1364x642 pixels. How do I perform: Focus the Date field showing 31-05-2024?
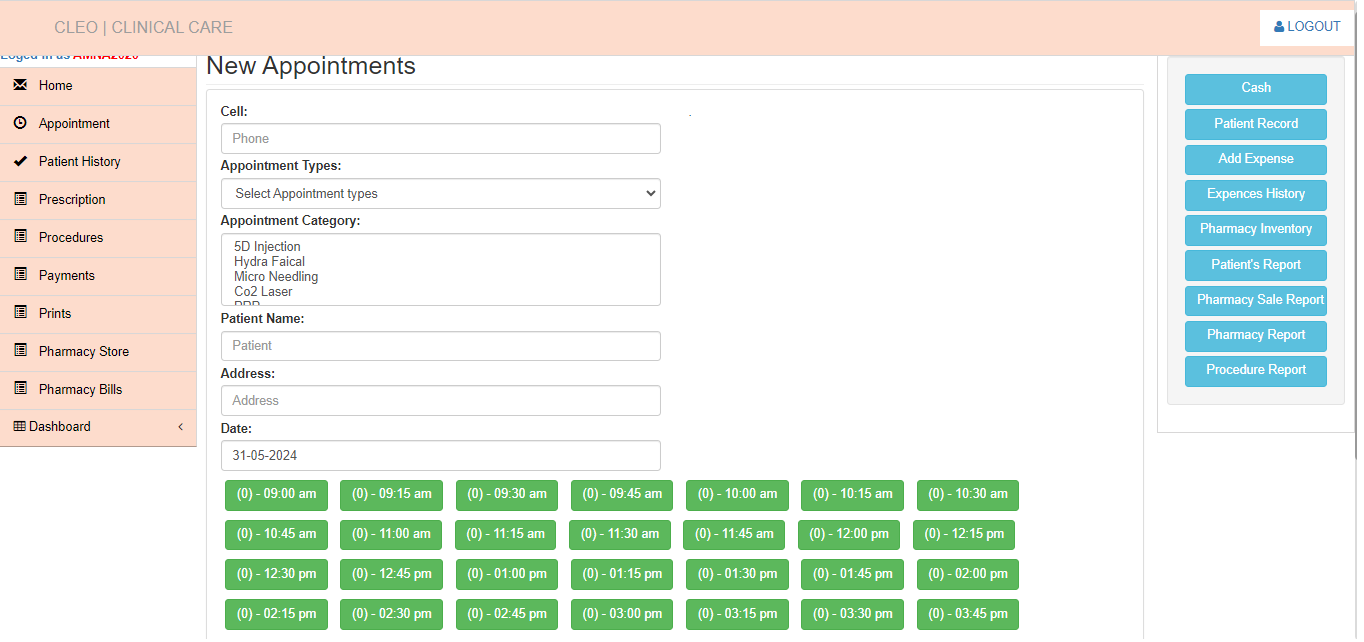tap(440, 456)
